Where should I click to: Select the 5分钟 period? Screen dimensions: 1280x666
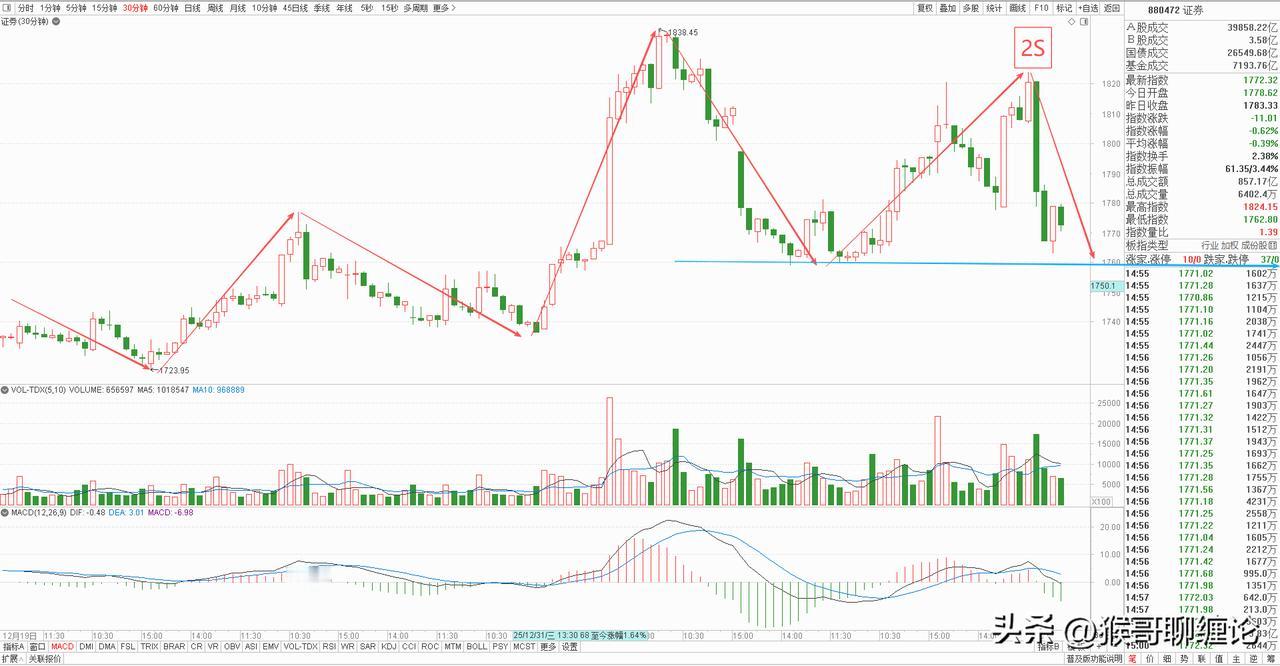[76, 8]
